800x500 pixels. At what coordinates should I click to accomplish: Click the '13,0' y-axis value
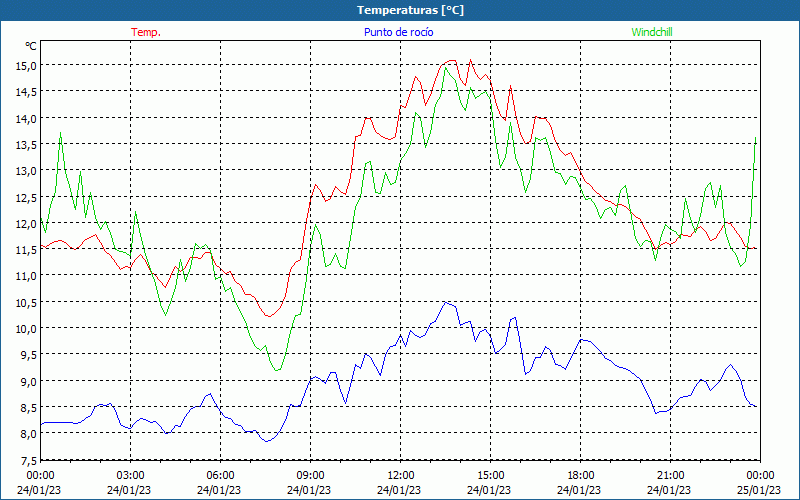(27, 171)
